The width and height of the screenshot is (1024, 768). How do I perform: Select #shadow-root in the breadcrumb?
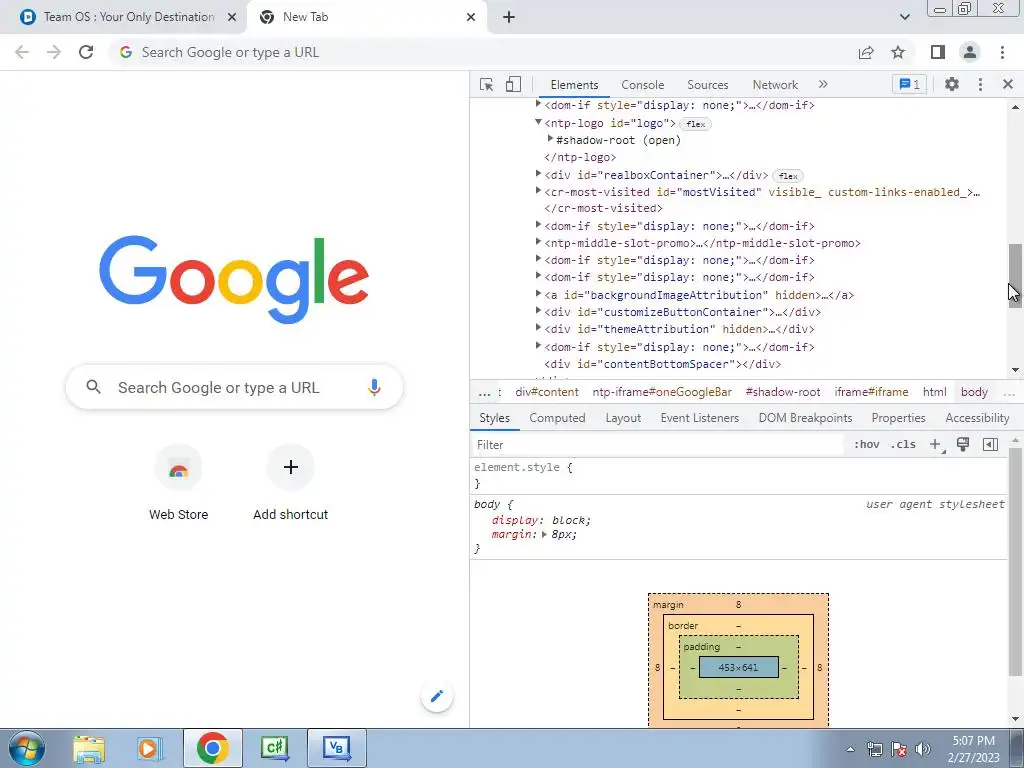(782, 392)
